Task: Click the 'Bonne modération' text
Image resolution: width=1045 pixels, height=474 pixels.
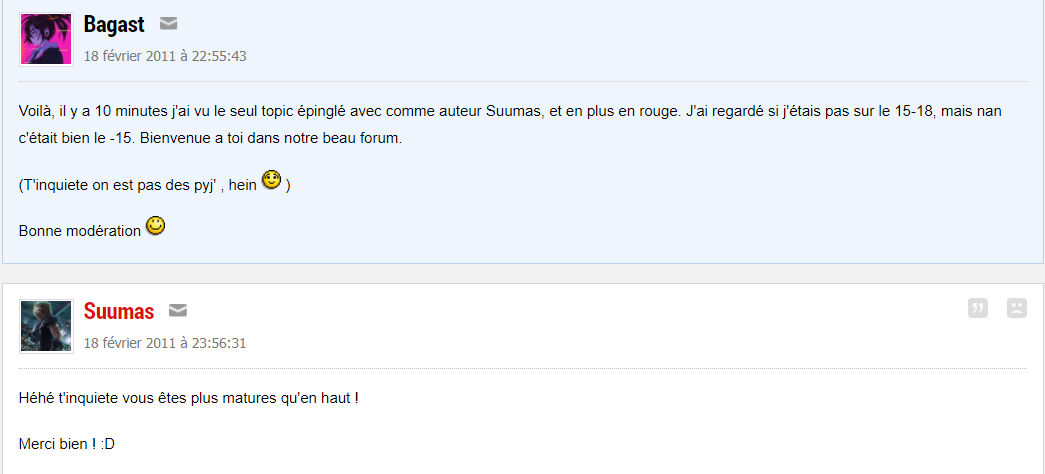Action: pyautogui.click(x=80, y=231)
